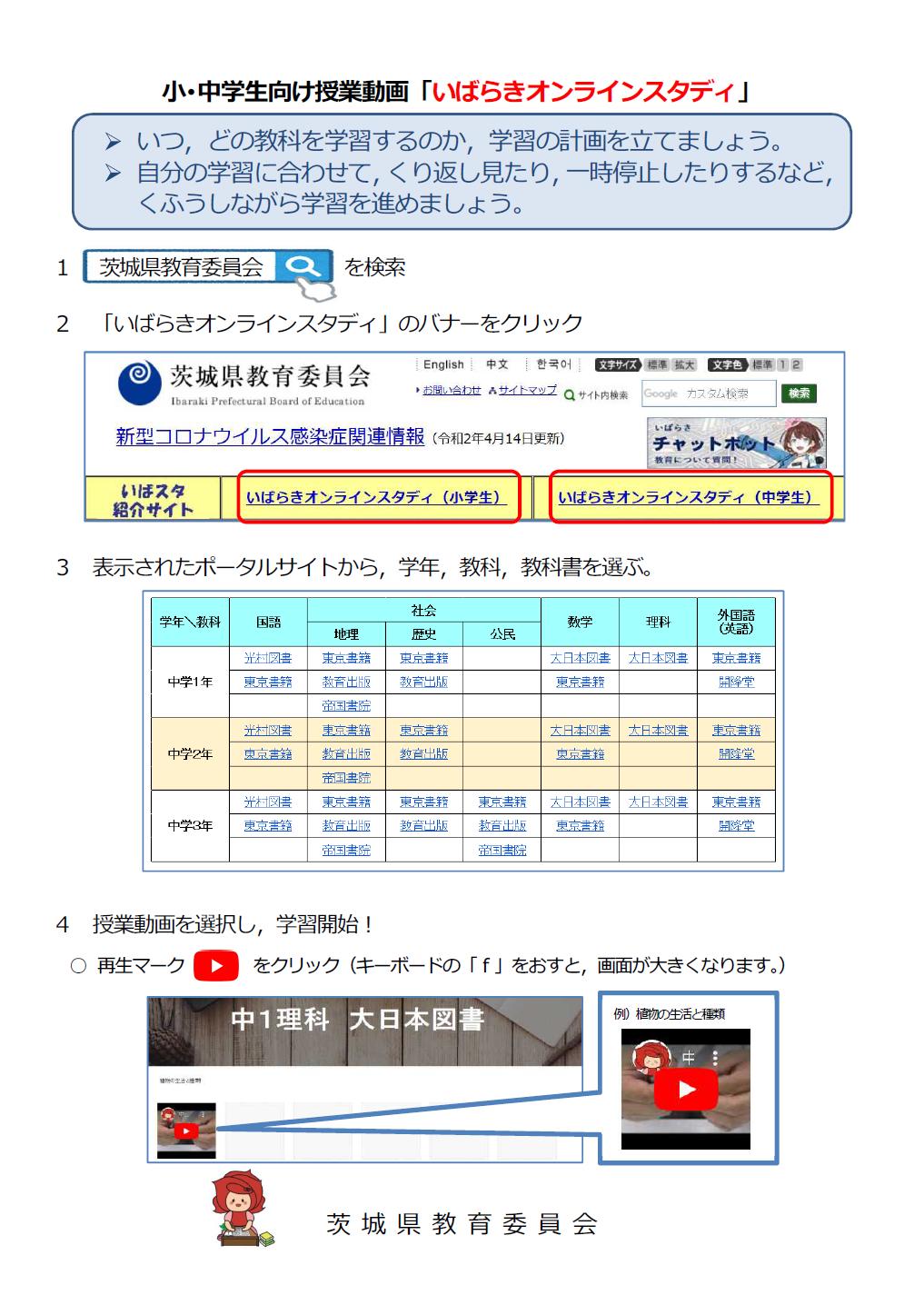The height and width of the screenshot is (1315, 924).
Task: Click the 社会 column header
Action: pyautogui.click(x=424, y=610)
